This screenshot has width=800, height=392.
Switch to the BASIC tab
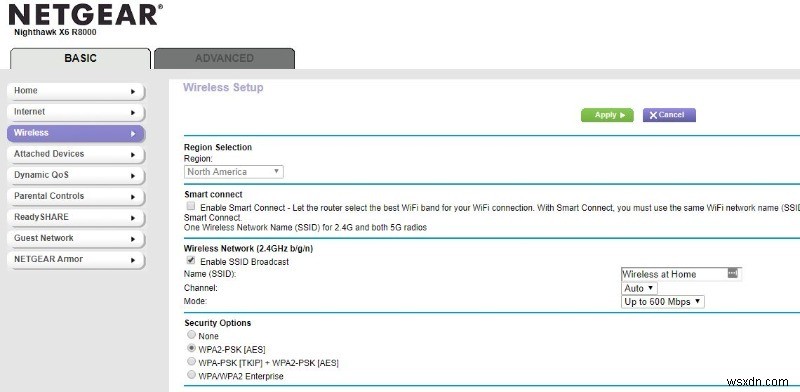(x=80, y=58)
